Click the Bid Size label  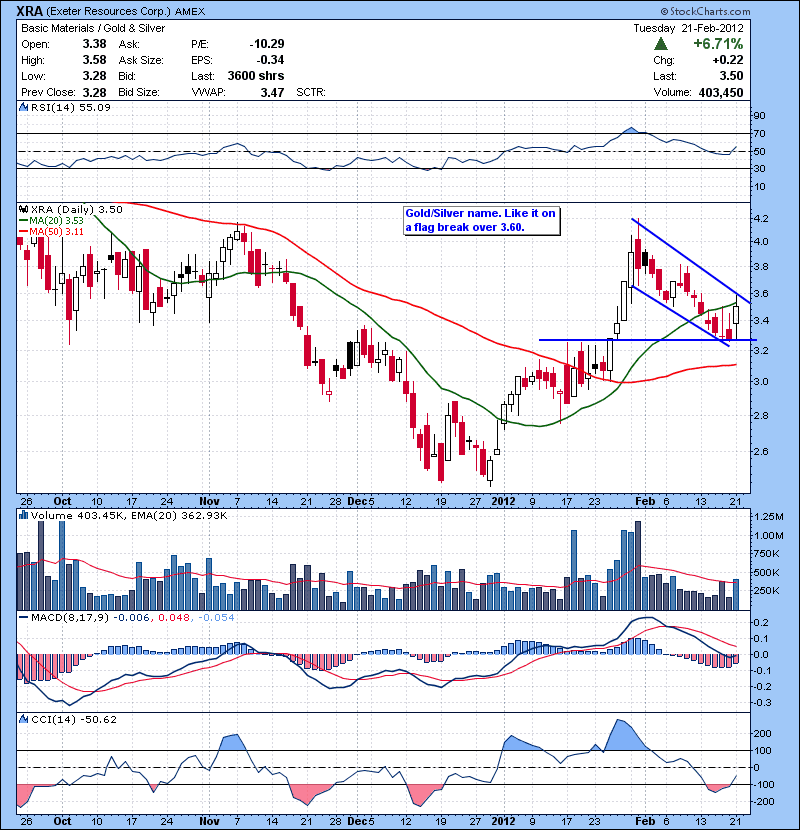[139, 92]
